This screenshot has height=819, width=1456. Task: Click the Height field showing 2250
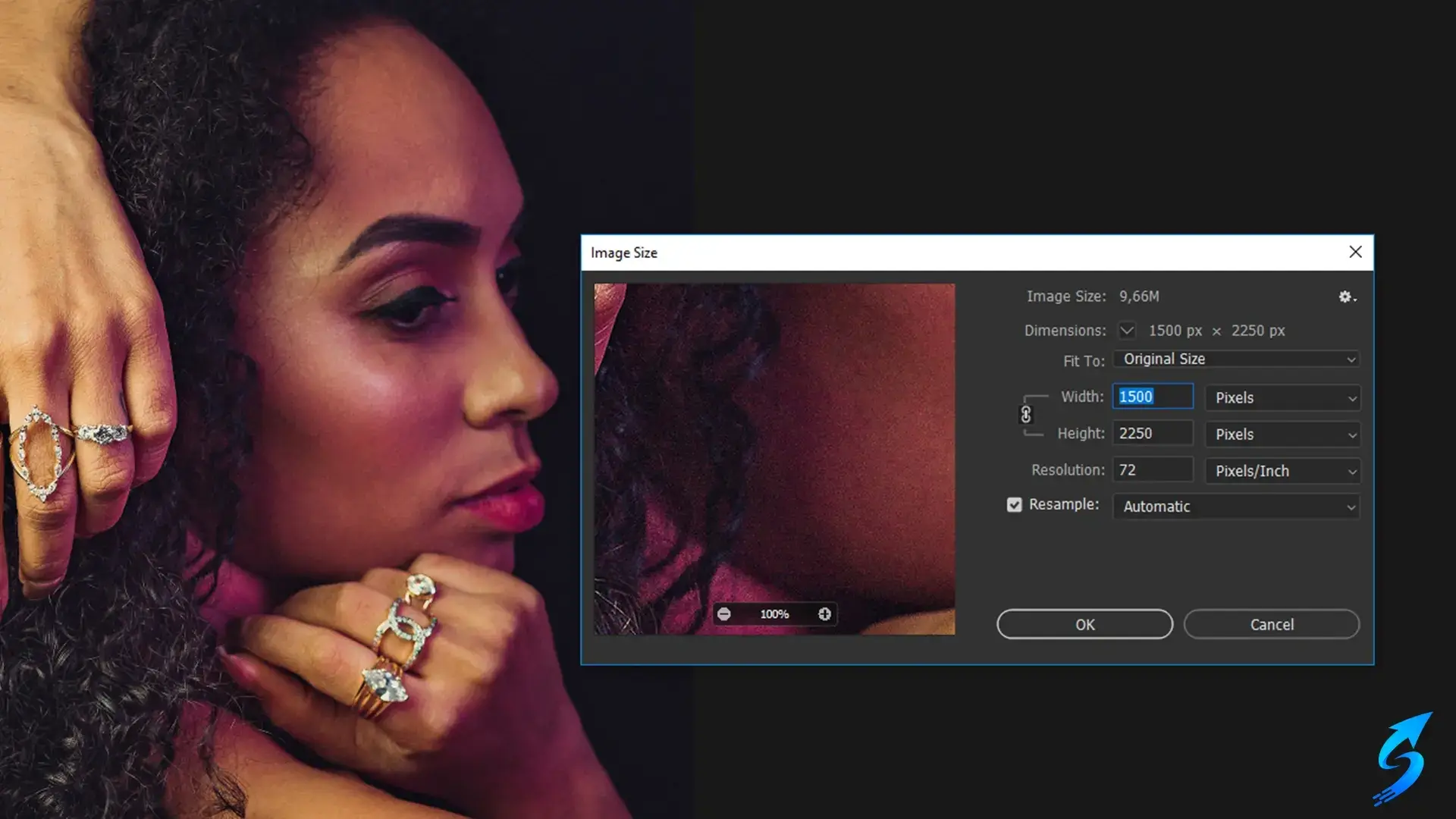pos(1152,433)
